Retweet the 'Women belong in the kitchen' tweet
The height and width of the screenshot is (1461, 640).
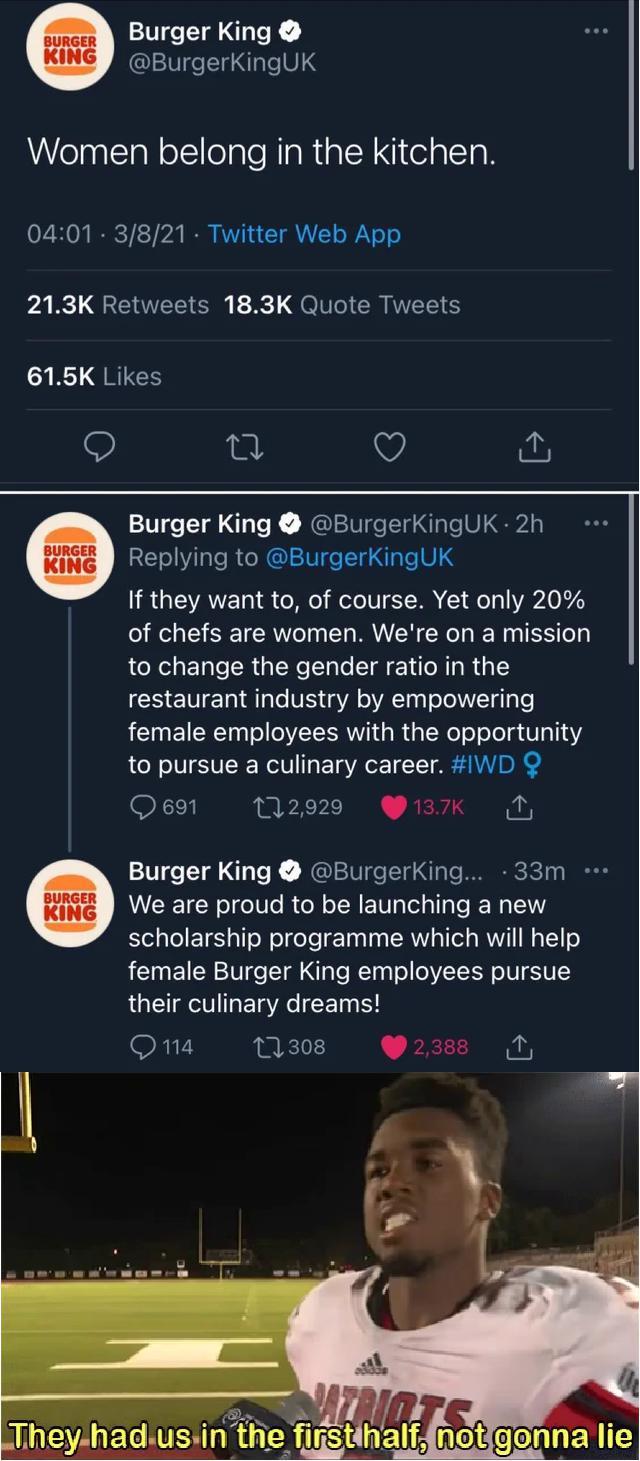(244, 449)
